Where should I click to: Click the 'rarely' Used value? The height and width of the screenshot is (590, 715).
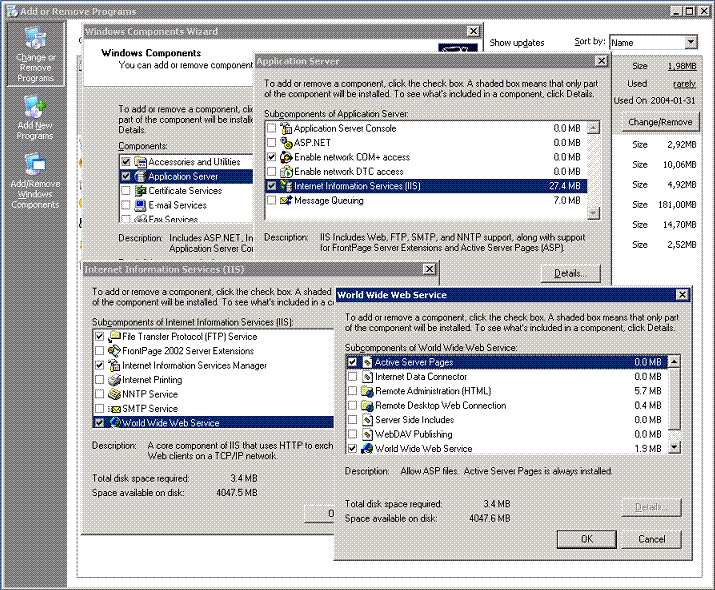684,84
